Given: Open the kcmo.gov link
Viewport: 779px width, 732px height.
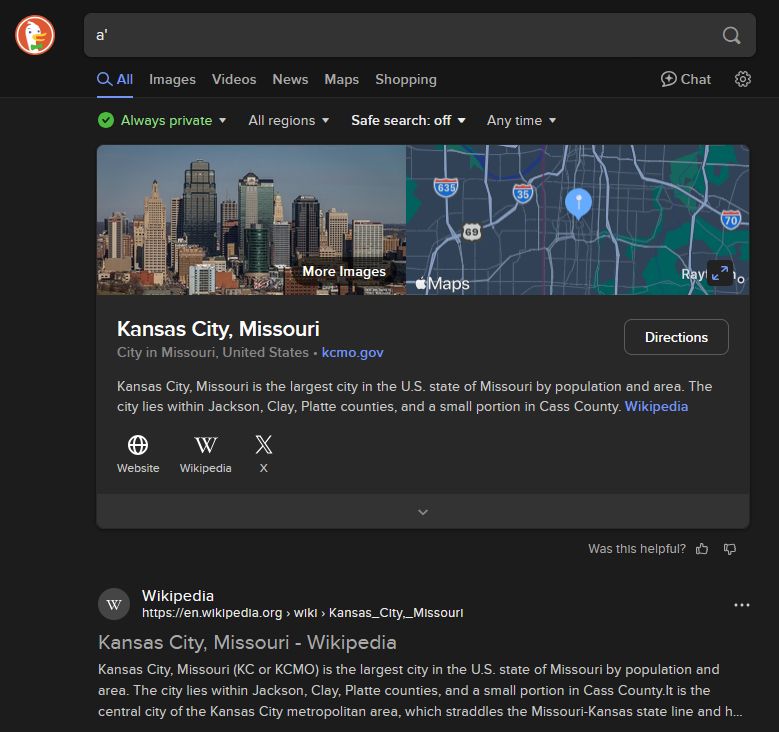Looking at the screenshot, I should coord(352,352).
